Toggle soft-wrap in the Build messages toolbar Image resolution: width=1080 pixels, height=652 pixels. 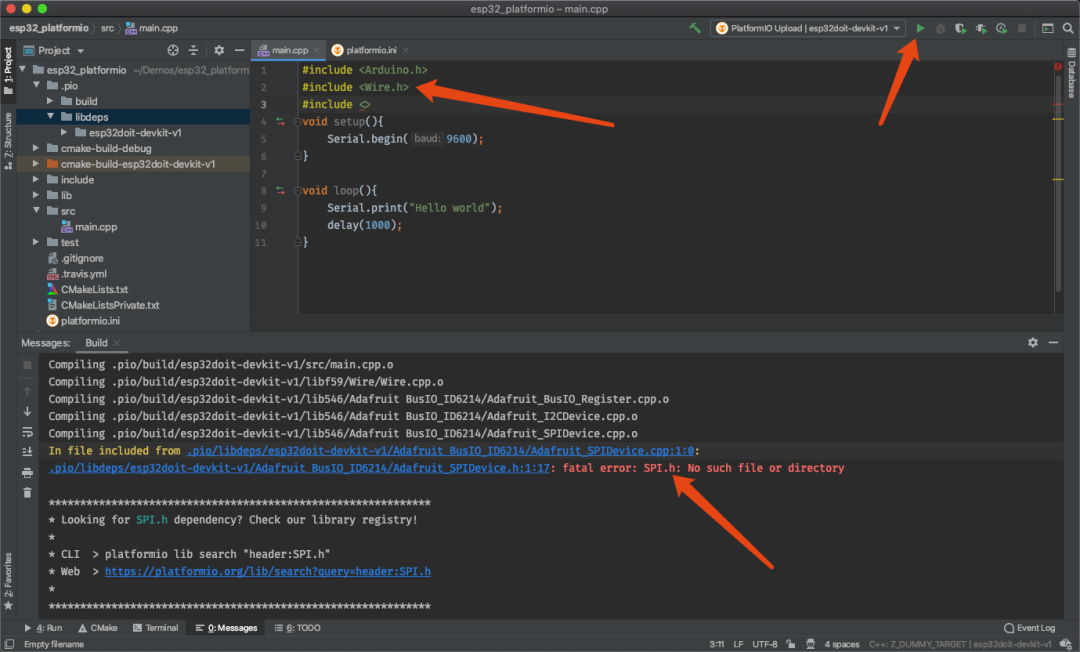(27, 431)
